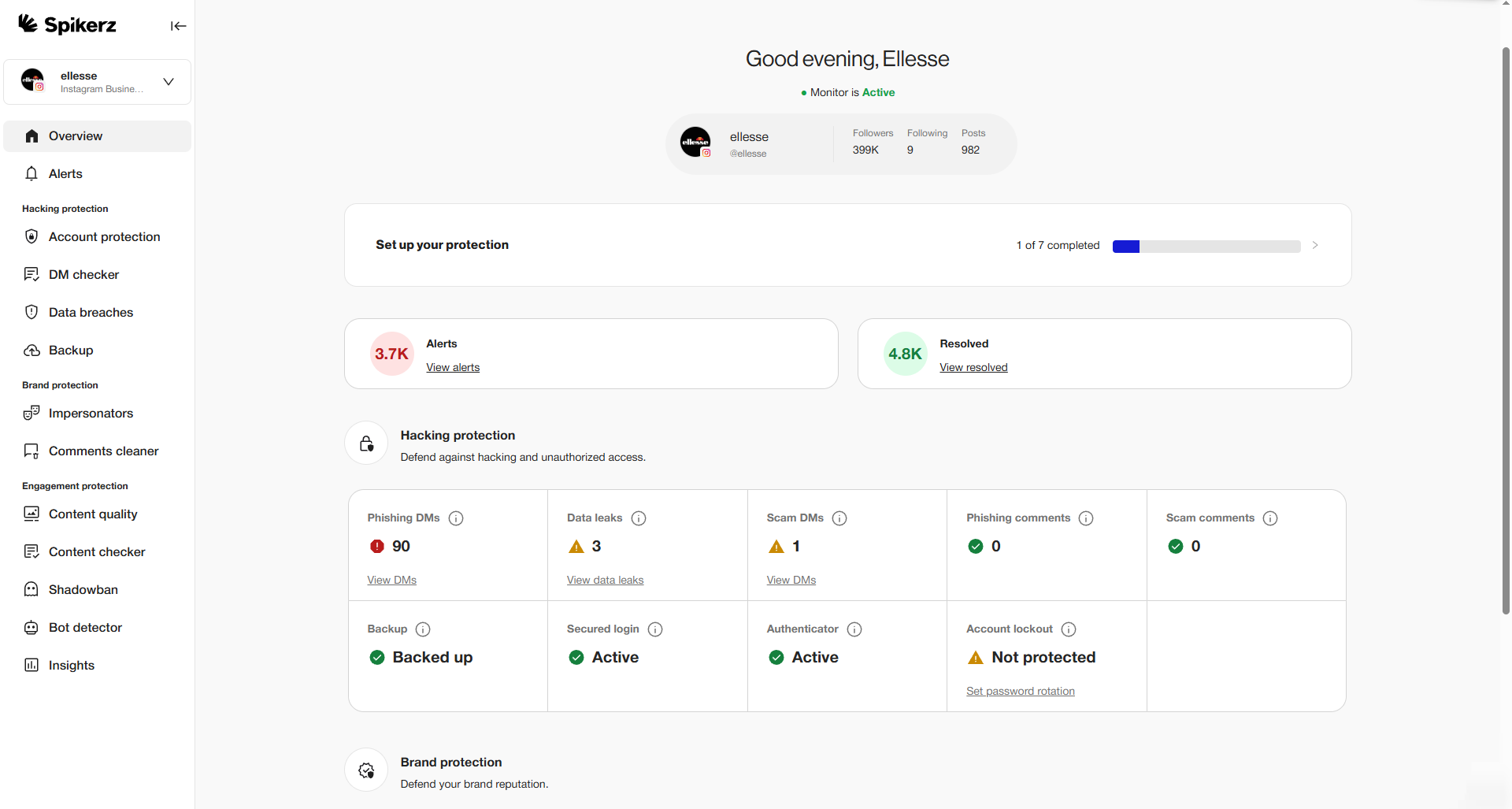Click the Authenticator Active status
This screenshot has height=809, width=1512.
tap(815, 658)
